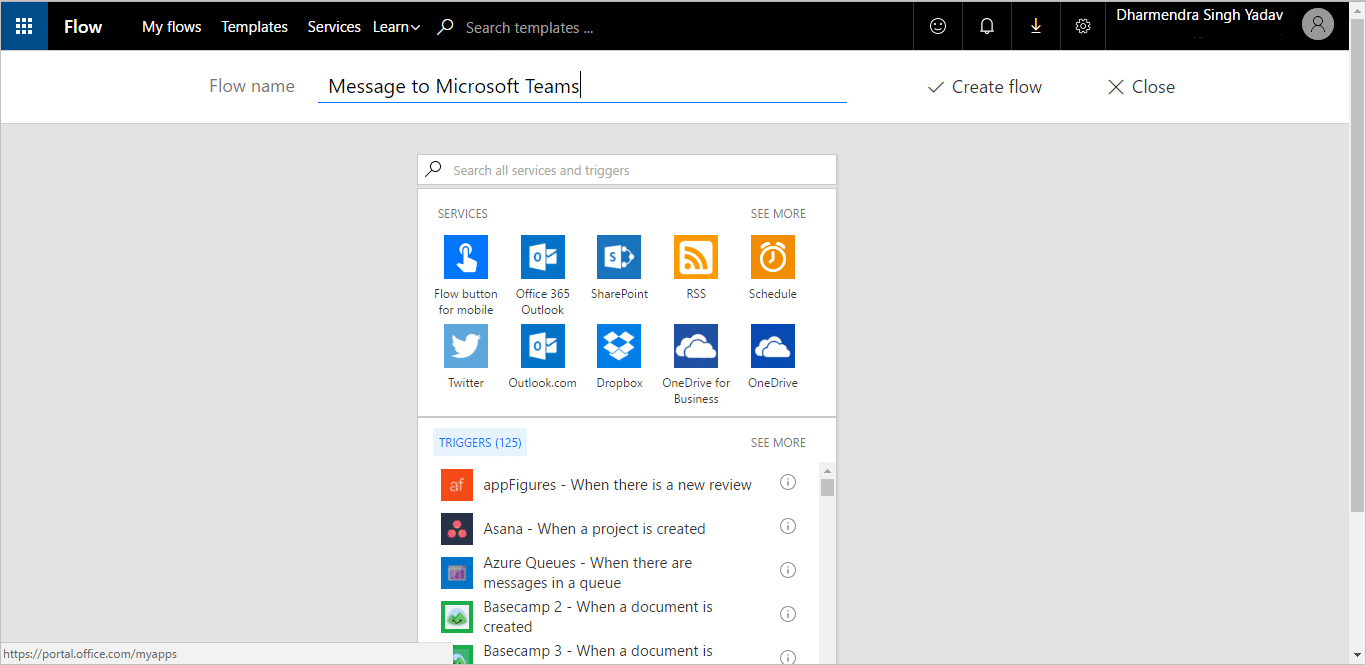This screenshot has height=665, width=1366.
Task: Select the Schedule service icon
Action: 773,257
